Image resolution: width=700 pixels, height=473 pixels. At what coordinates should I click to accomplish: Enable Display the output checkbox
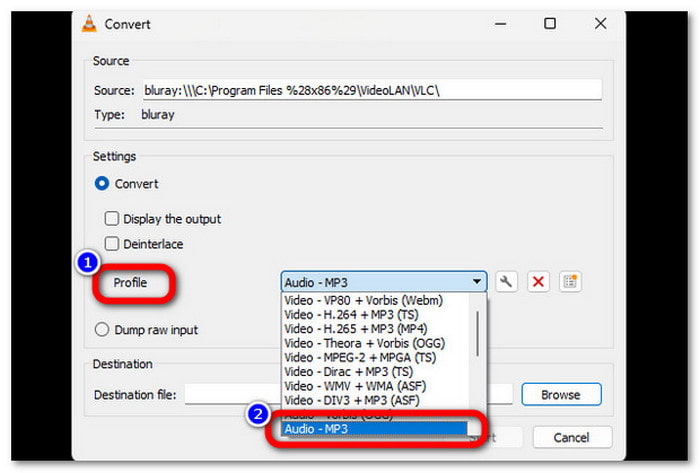tap(112, 219)
